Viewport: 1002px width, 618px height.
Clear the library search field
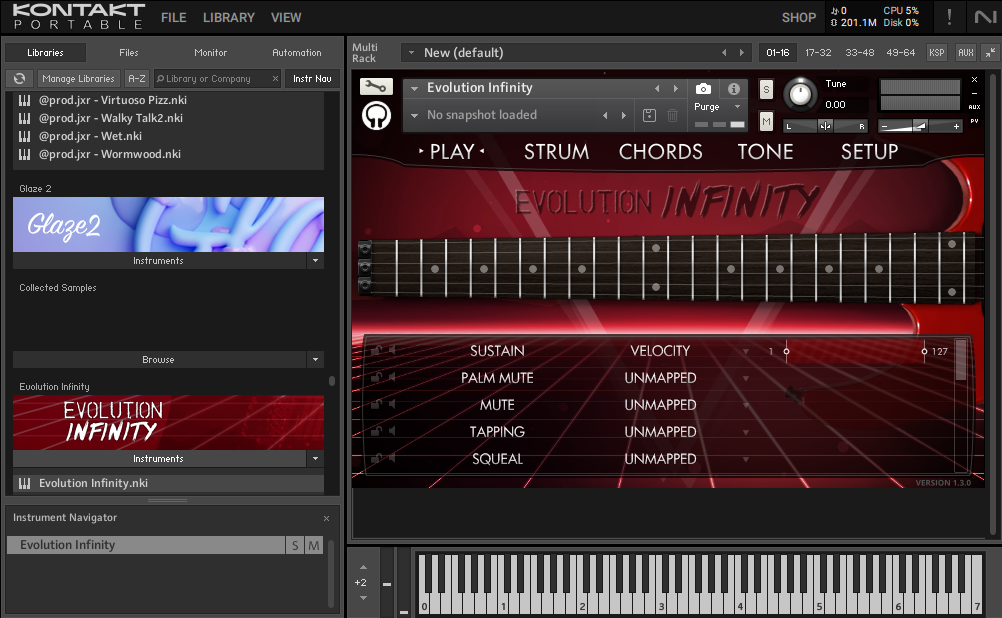pyautogui.click(x=275, y=79)
